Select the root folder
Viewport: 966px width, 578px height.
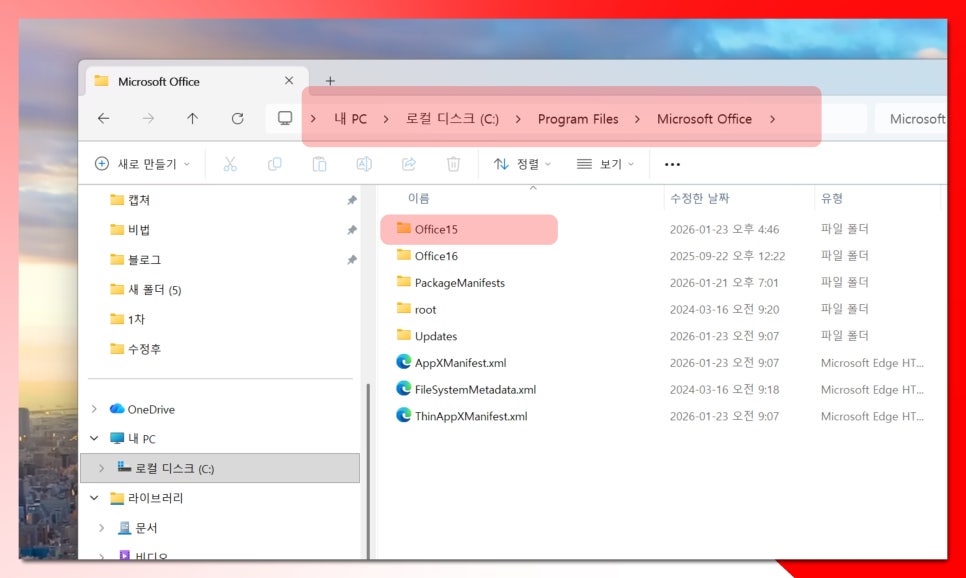tap(416, 309)
